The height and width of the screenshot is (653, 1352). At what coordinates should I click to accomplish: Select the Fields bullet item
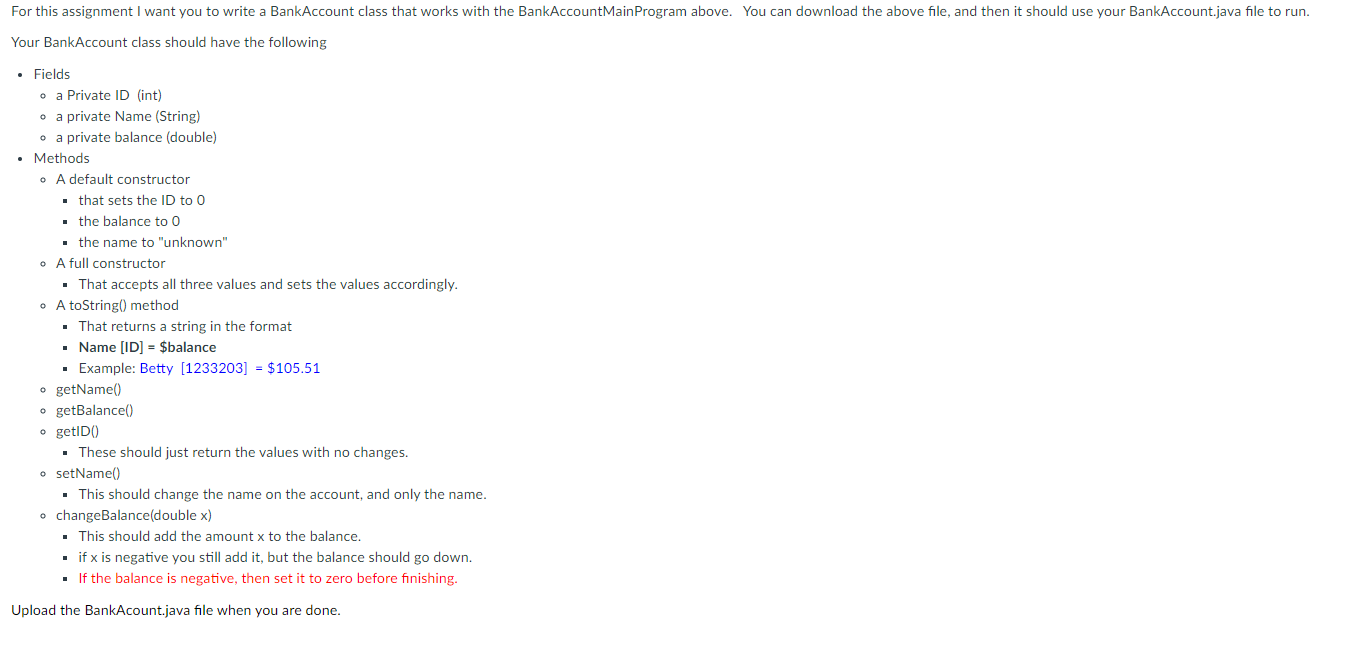click(51, 73)
